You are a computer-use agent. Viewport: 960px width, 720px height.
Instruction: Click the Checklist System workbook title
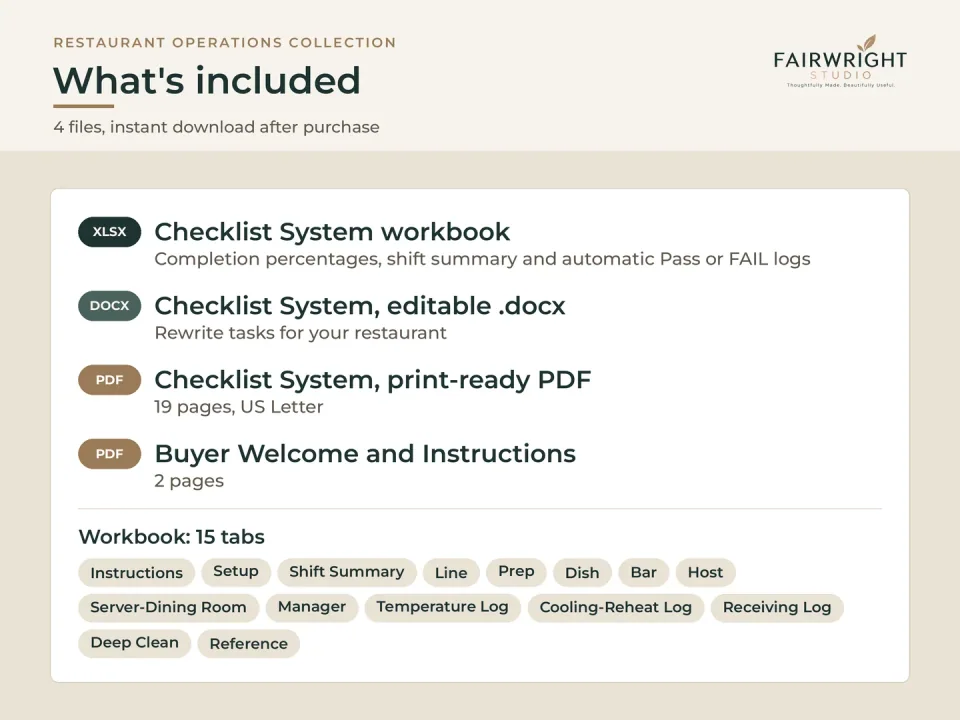tap(332, 232)
